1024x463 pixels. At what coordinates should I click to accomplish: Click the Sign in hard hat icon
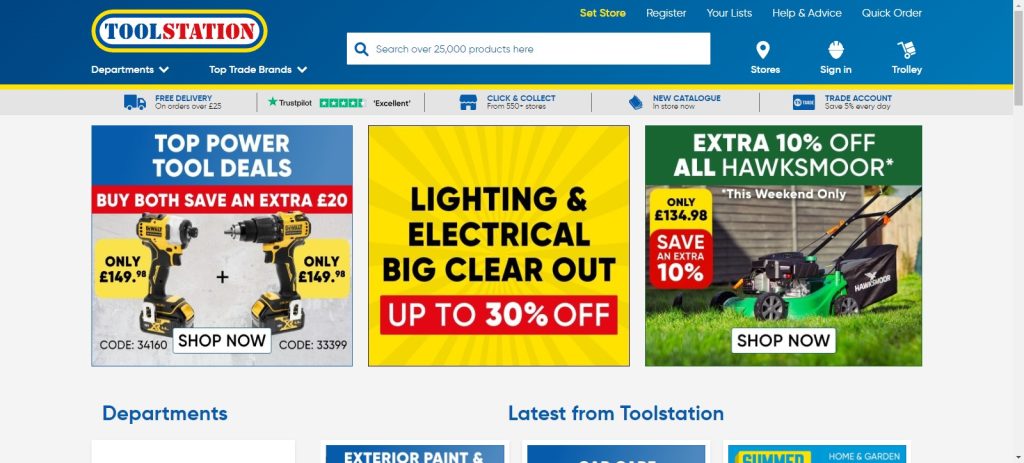(x=836, y=50)
